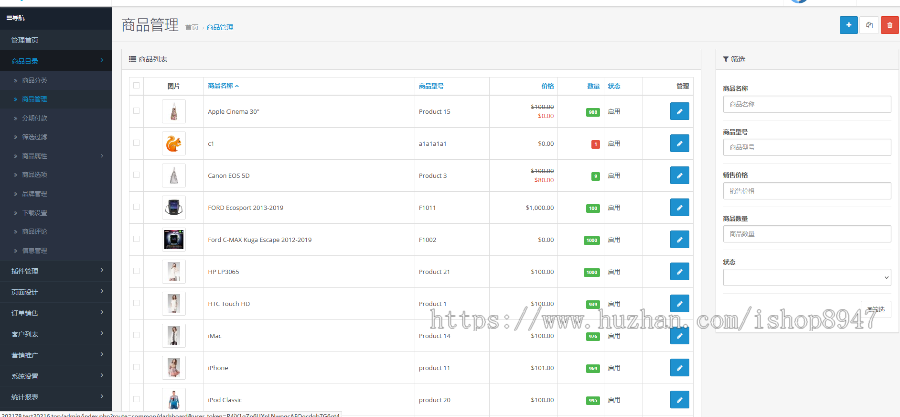900x417 pixels.
Task: Toggle the select-all checkbox in table header
Action: pyautogui.click(x=136, y=85)
